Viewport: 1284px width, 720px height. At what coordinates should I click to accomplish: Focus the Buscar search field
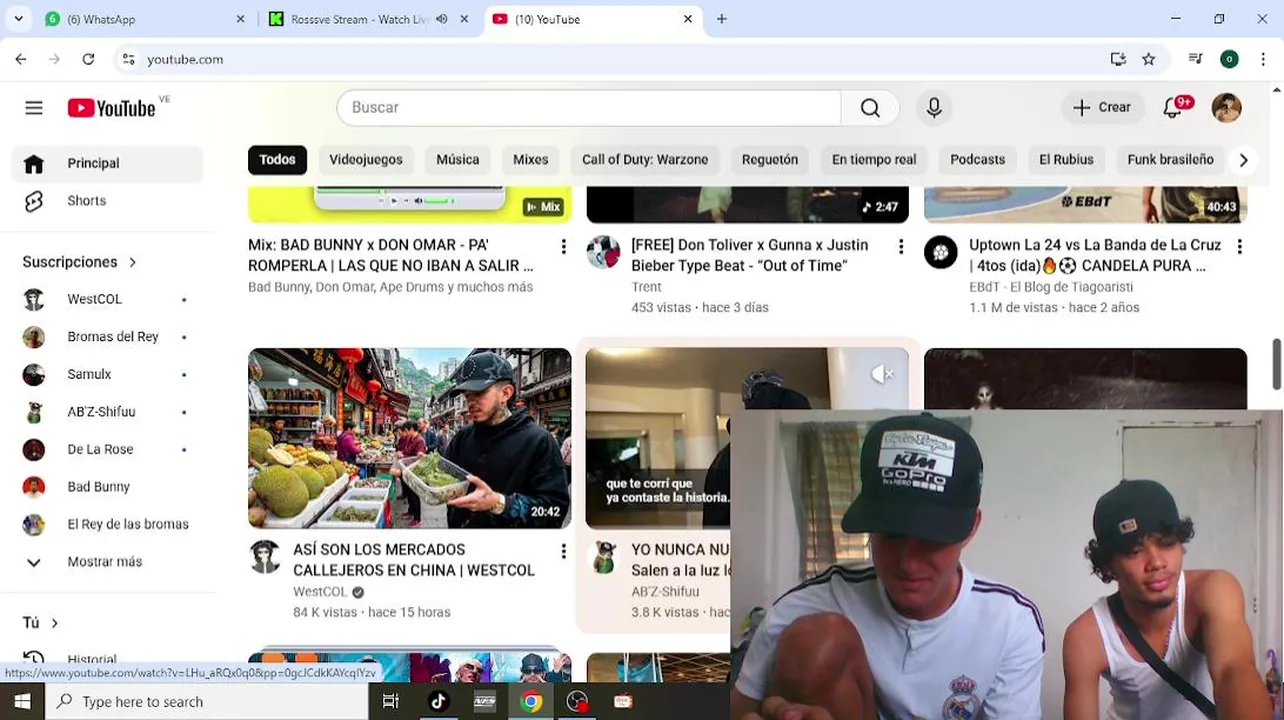click(x=589, y=108)
